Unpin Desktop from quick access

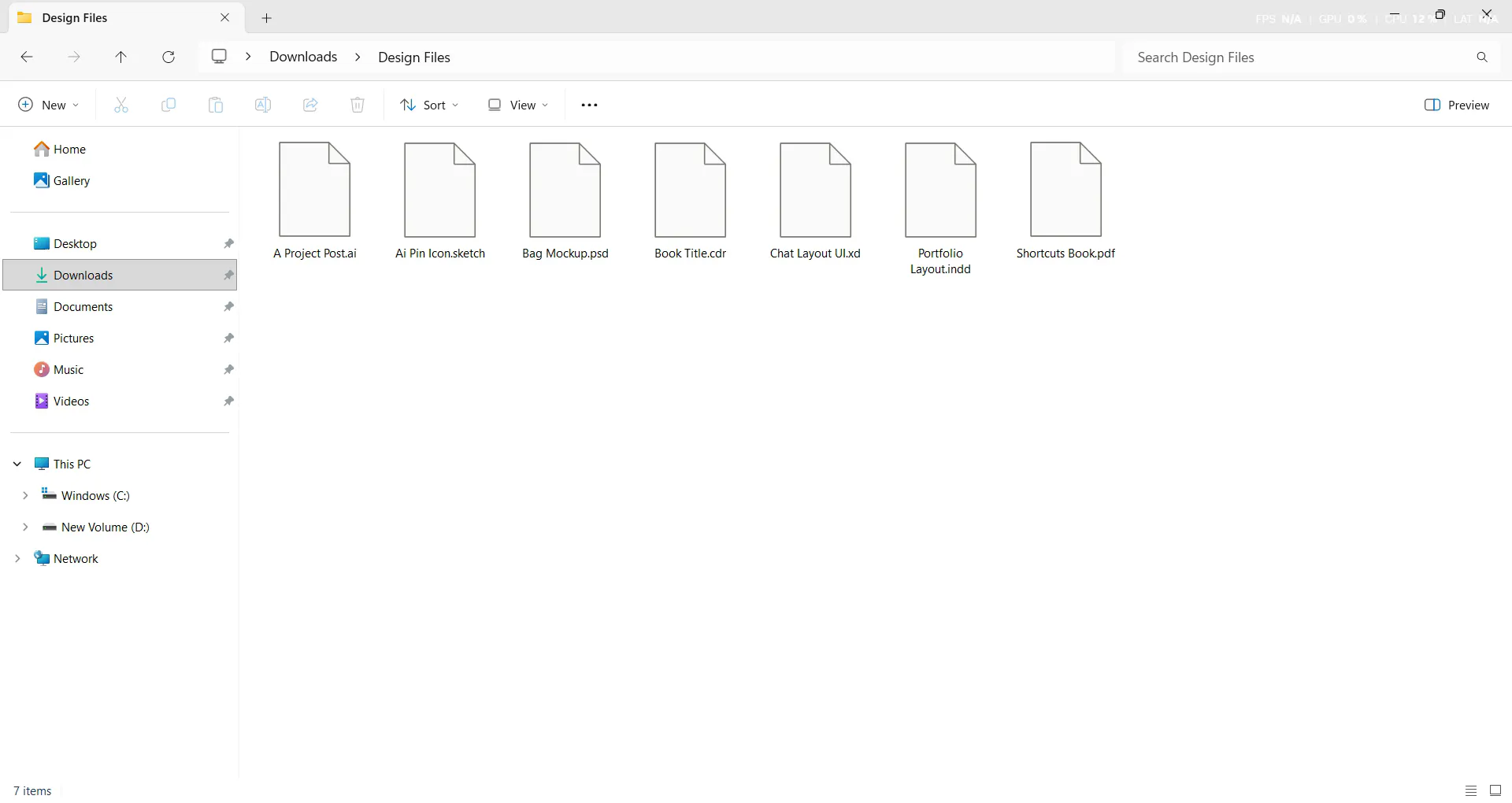click(228, 243)
